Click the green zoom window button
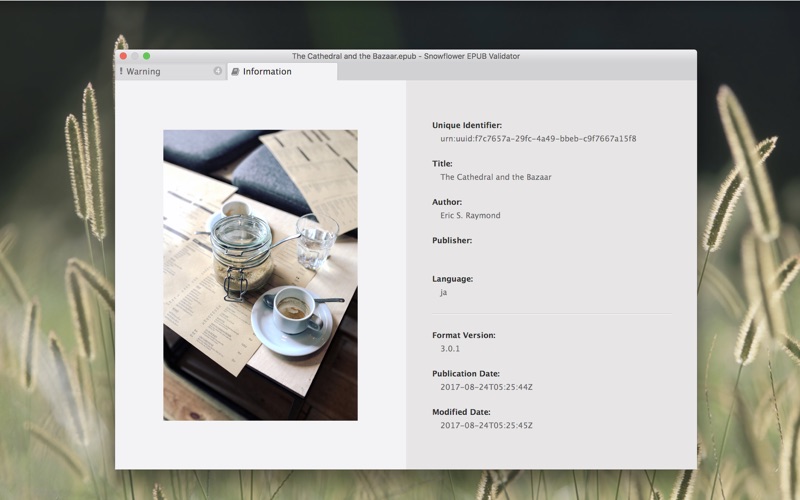The width and height of the screenshot is (800, 500). [146, 56]
